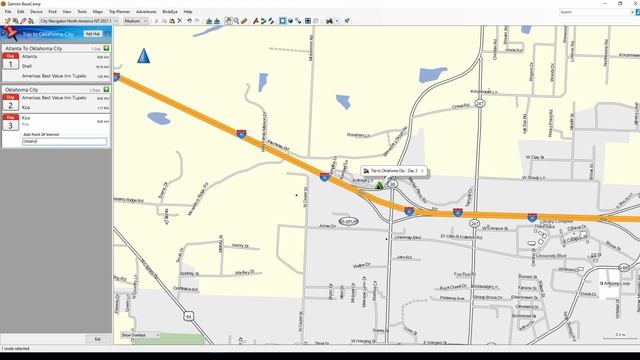The height and width of the screenshot is (360, 640).
Task: Select the Measure ruler tool
Action: click(244, 21)
